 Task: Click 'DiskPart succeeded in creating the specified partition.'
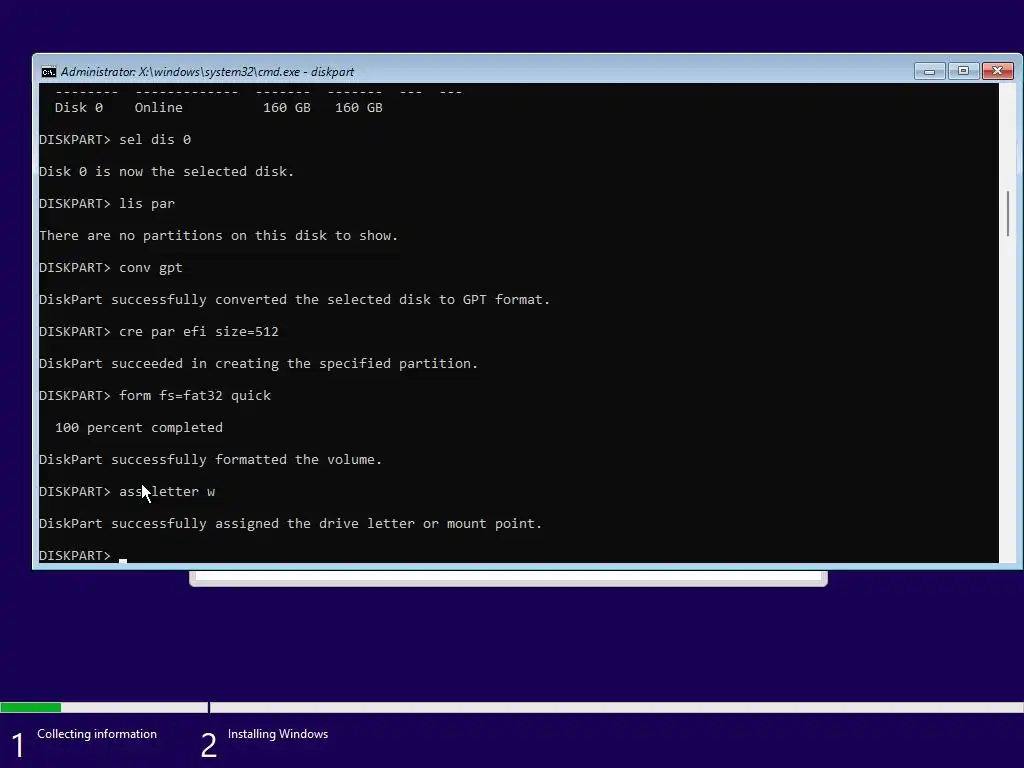[259, 364]
